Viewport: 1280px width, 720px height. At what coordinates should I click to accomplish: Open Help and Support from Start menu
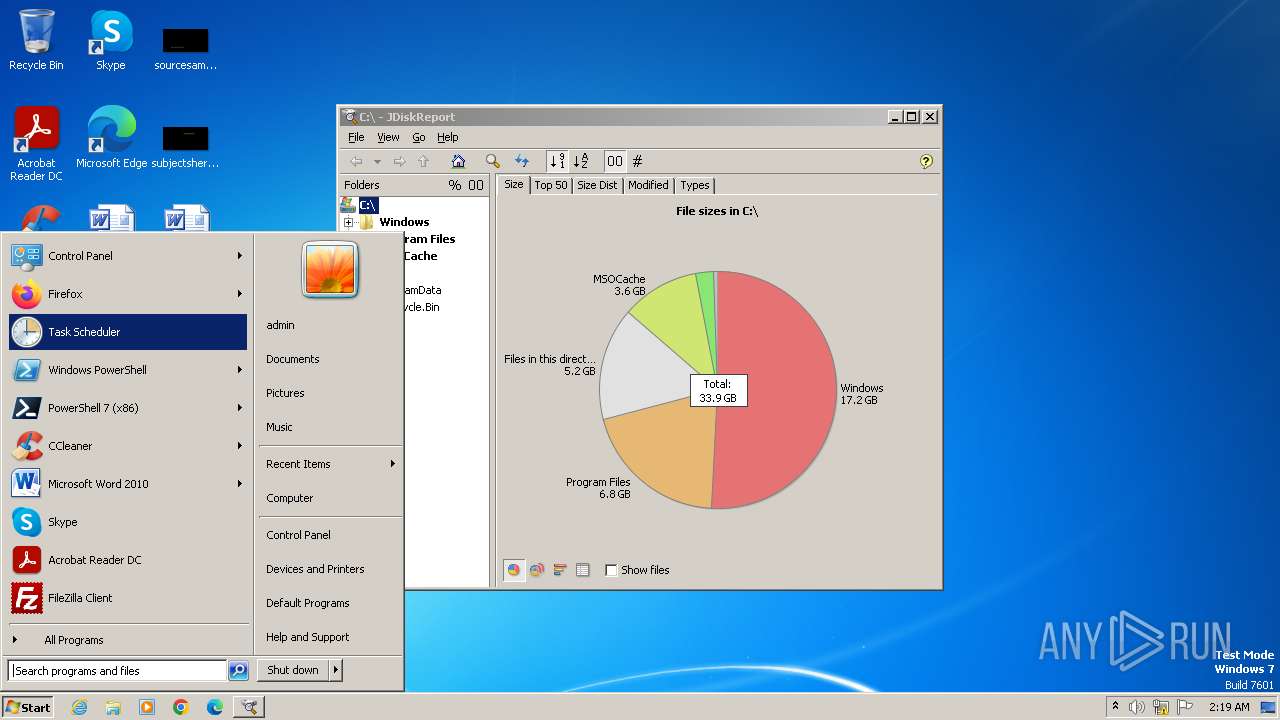[x=308, y=637]
